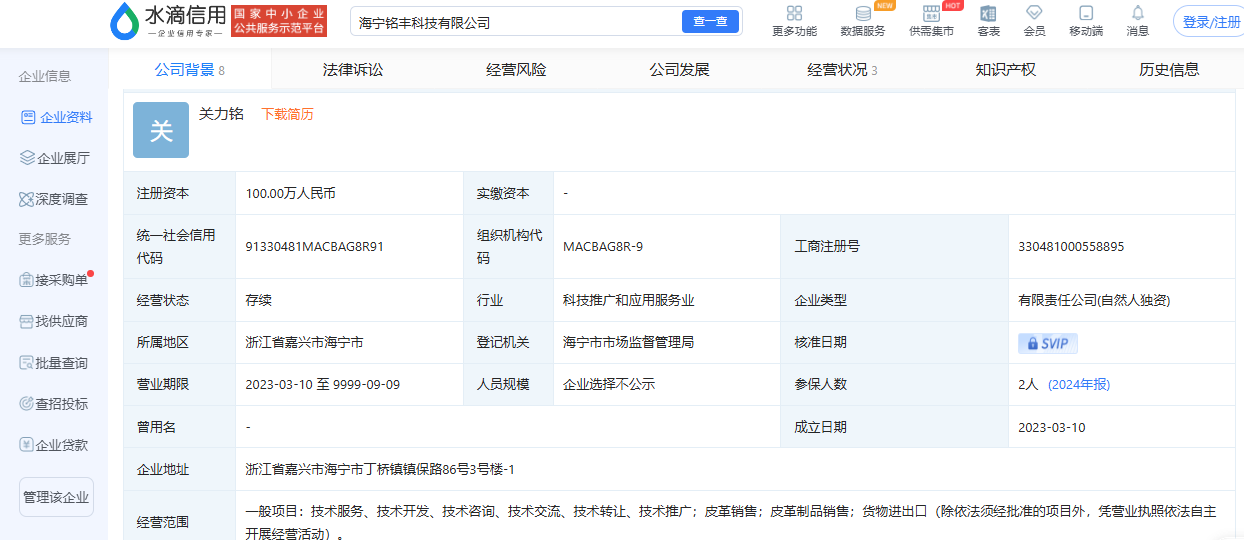Click 管理该企业 button
The width and height of the screenshot is (1244, 540).
56,497
